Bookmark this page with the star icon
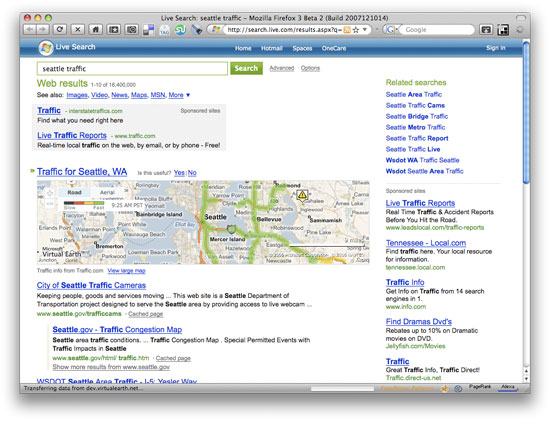Screen dimensions: 550x421 click(x=356, y=30)
